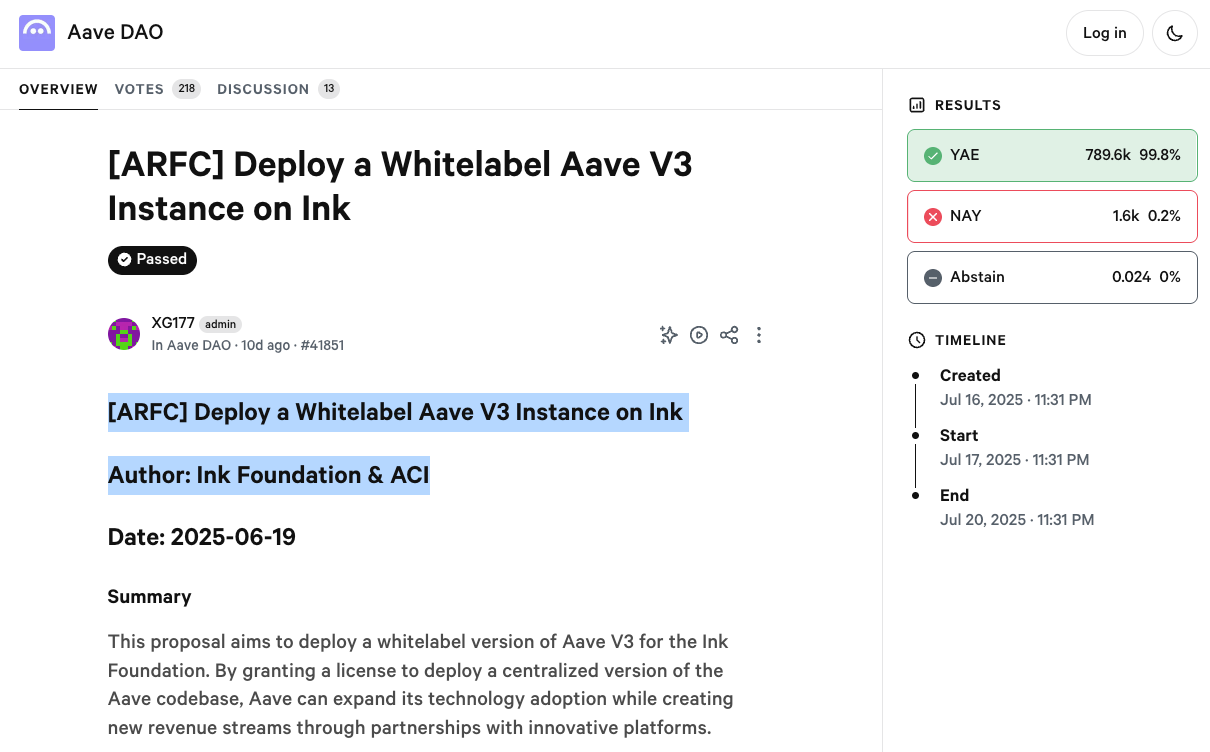The height and width of the screenshot is (752, 1210).
Task: Click the main proposal title heading
Action: click(x=400, y=186)
